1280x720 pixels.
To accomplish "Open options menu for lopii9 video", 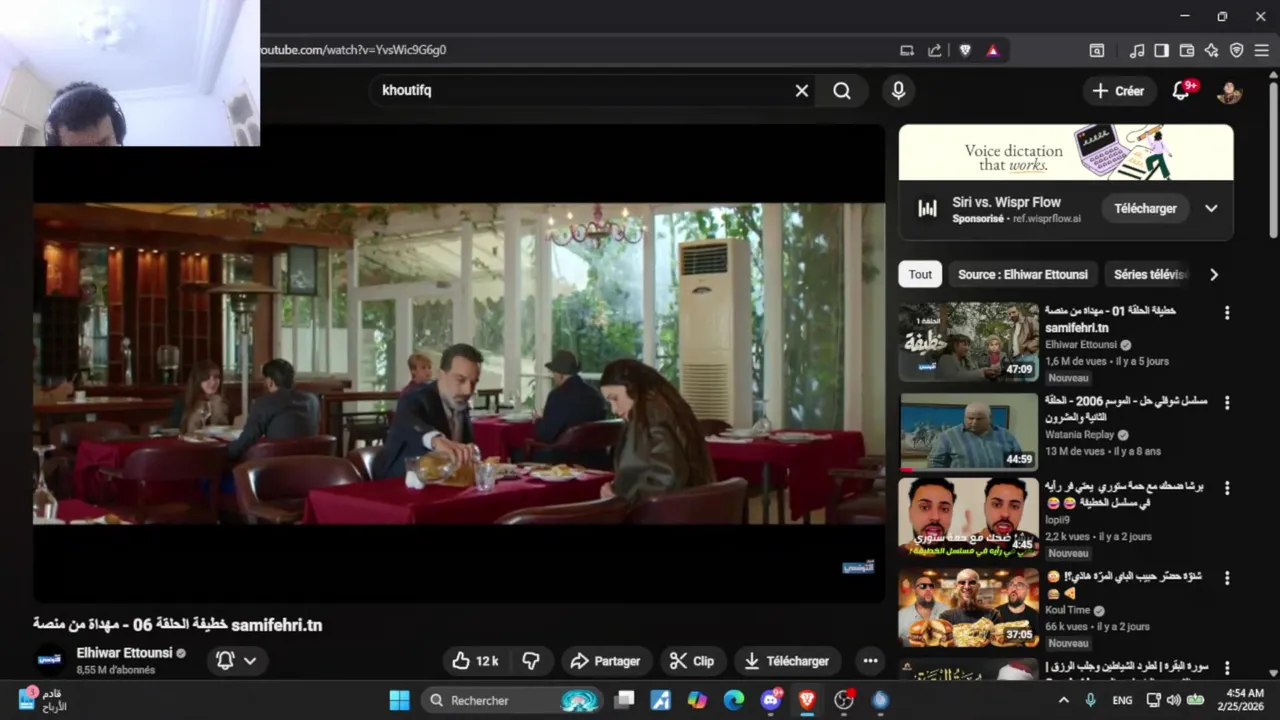I will [1227, 489].
